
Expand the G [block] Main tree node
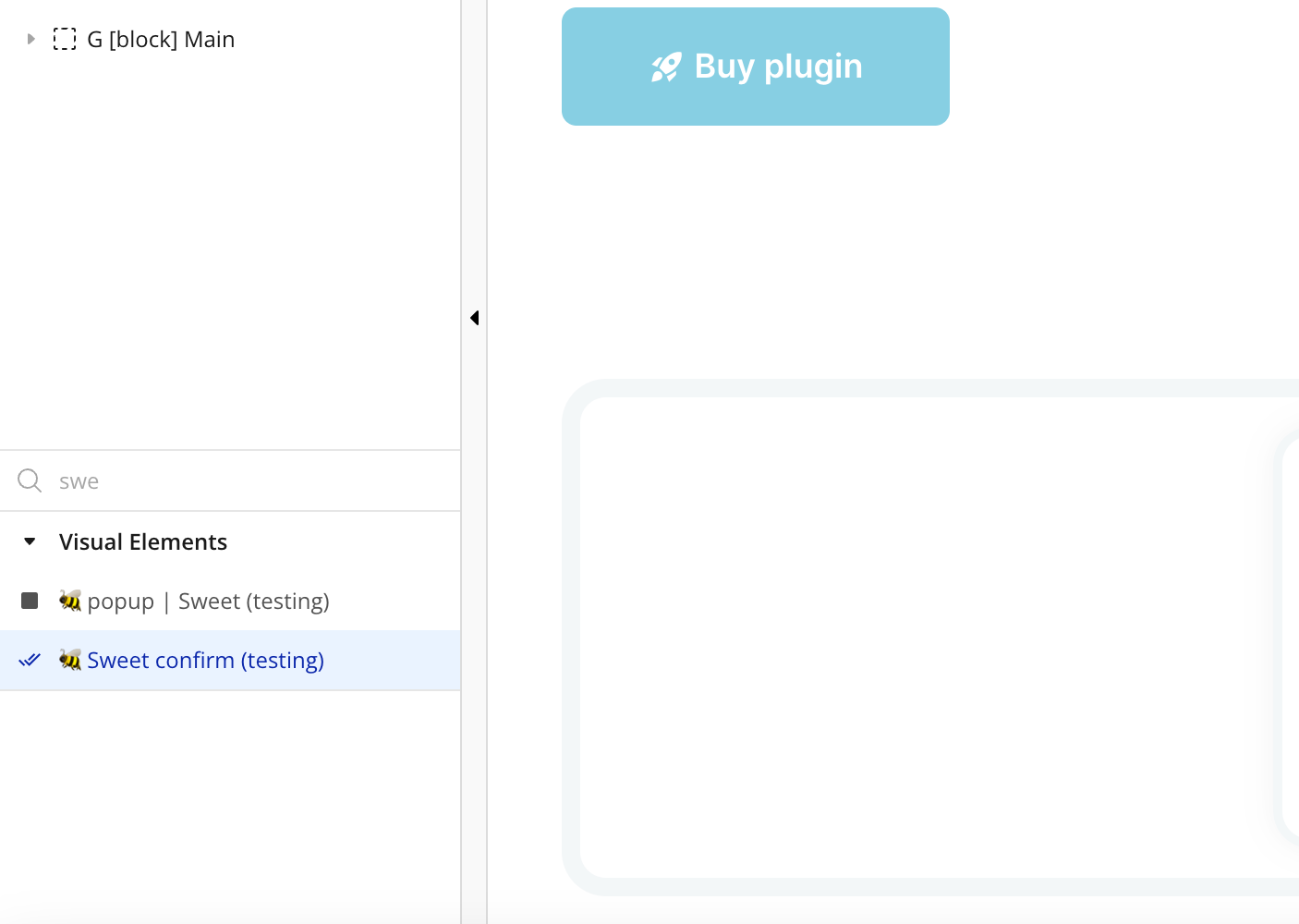click(30, 39)
